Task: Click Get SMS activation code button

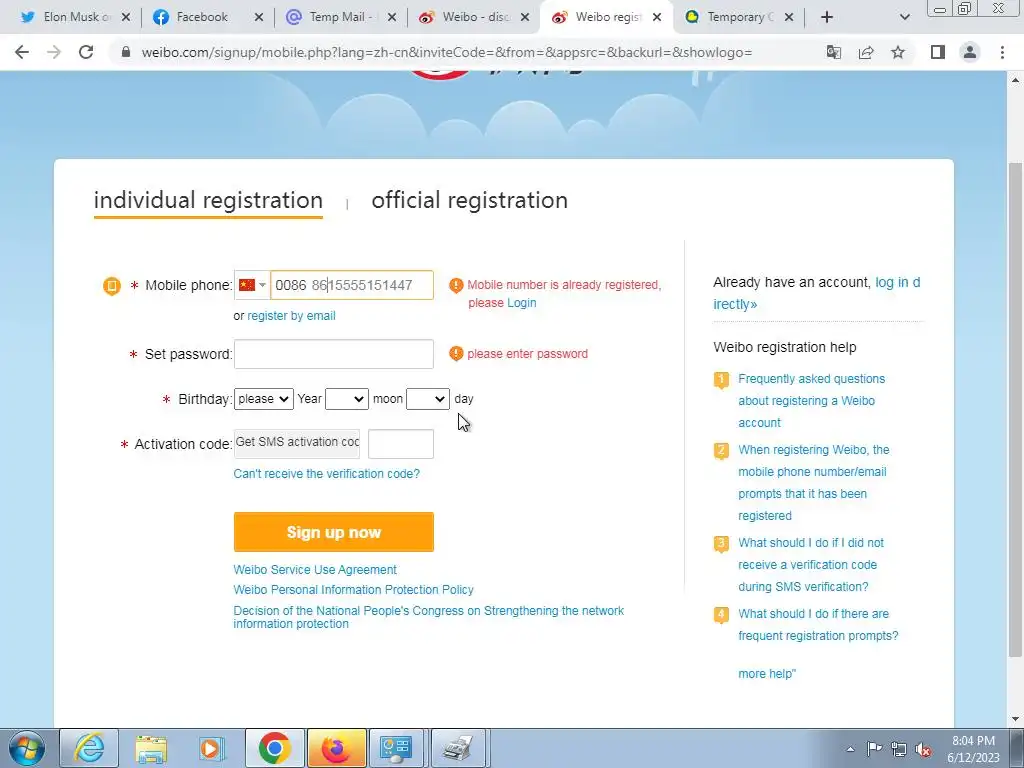Action: tap(297, 443)
